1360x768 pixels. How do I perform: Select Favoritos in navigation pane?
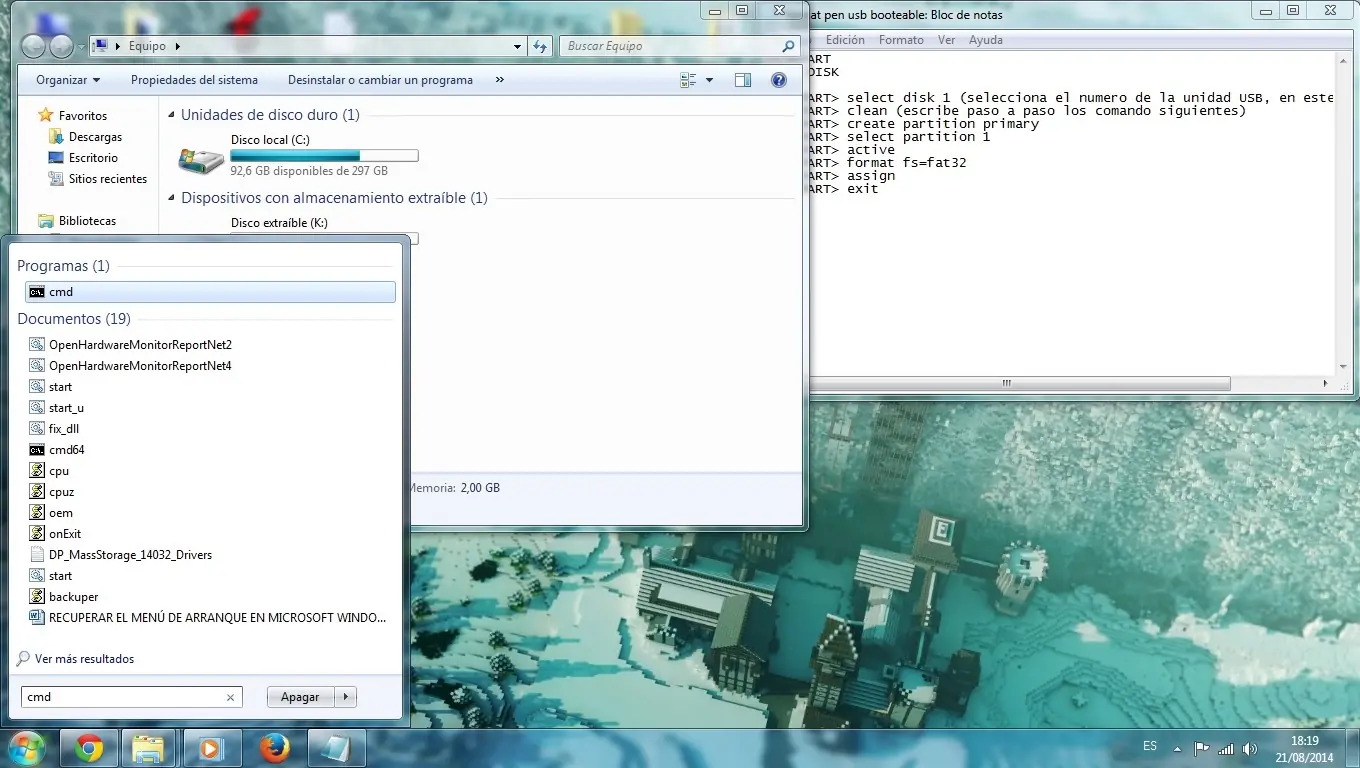tap(82, 116)
